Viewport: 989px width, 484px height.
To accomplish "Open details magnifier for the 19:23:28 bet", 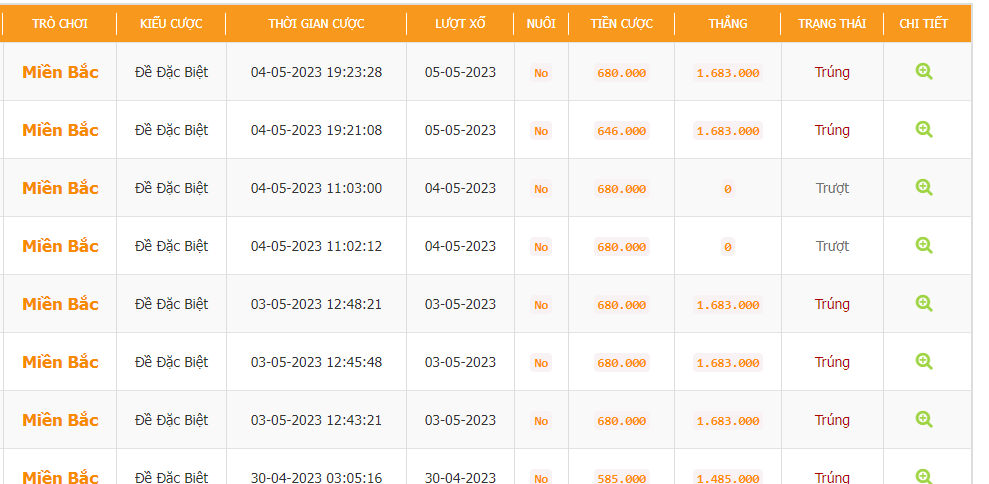I will (x=923, y=71).
